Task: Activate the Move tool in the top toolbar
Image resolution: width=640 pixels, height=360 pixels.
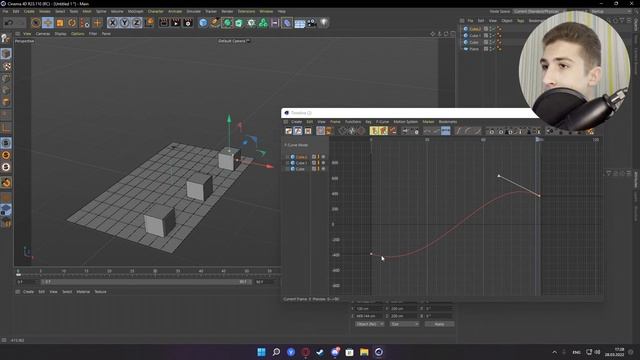Action: (x=48, y=23)
